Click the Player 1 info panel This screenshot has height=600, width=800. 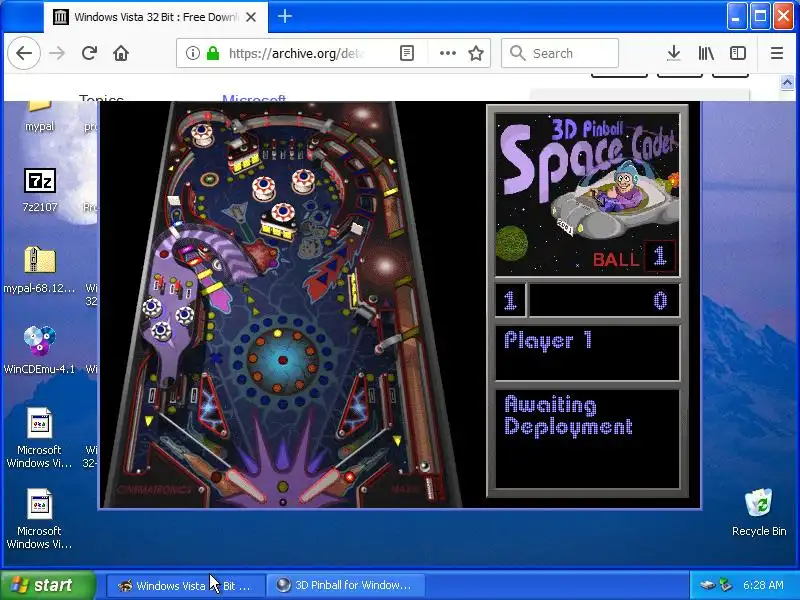588,353
